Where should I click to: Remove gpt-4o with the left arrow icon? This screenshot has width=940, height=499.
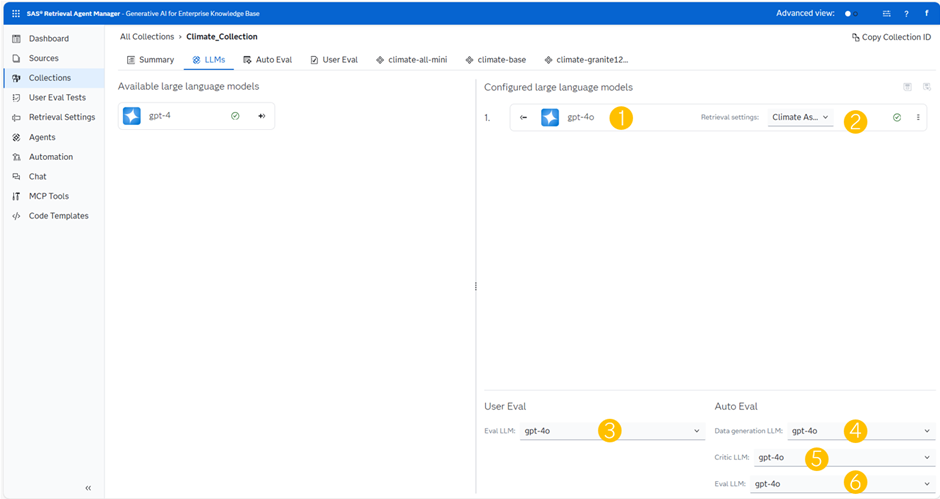click(x=523, y=118)
